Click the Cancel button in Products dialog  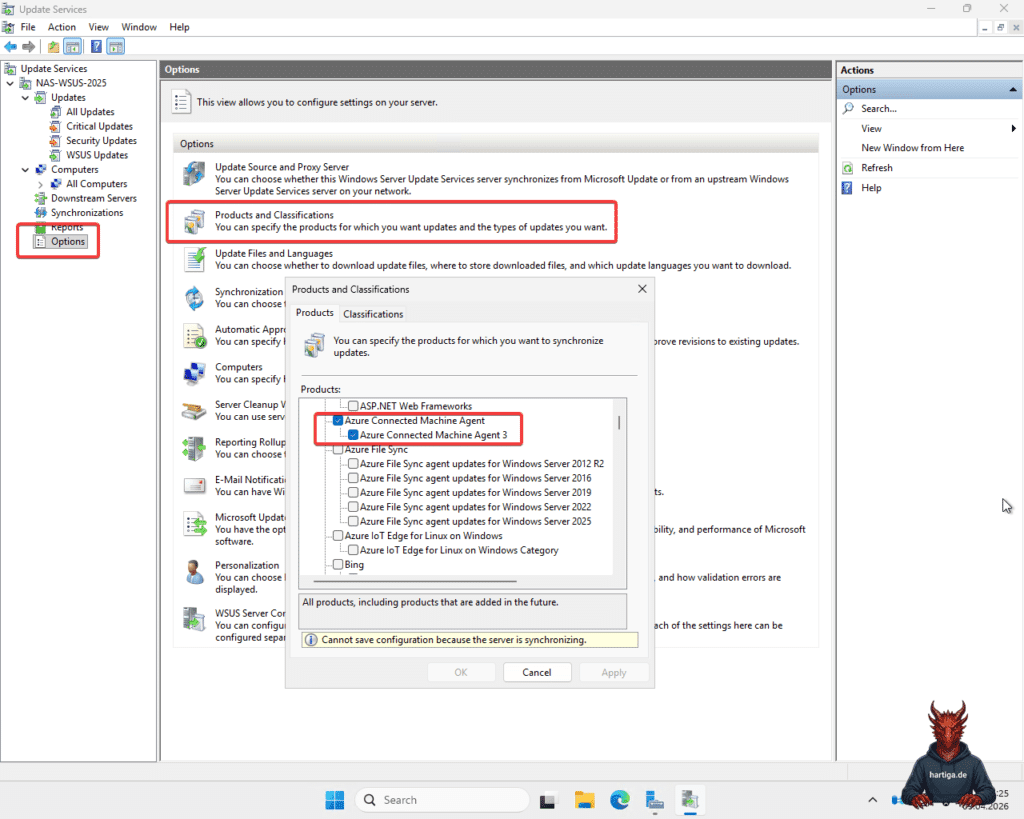tap(537, 672)
